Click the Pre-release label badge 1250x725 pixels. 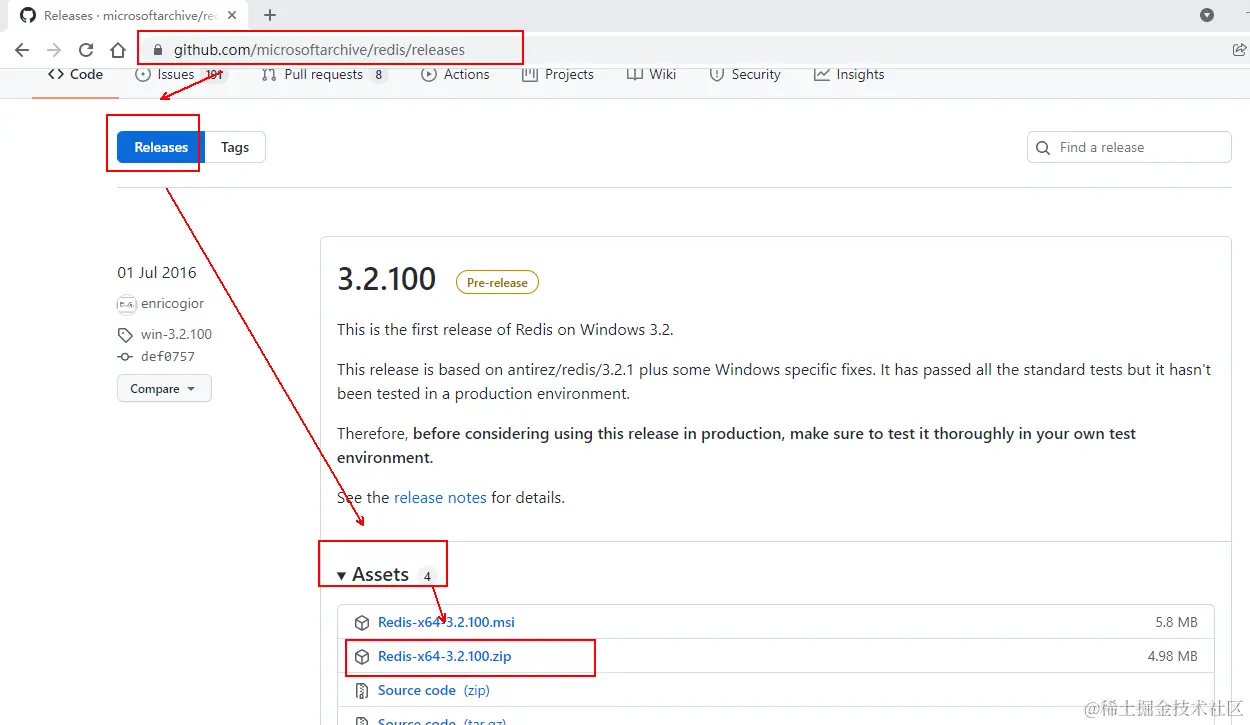[x=497, y=282]
